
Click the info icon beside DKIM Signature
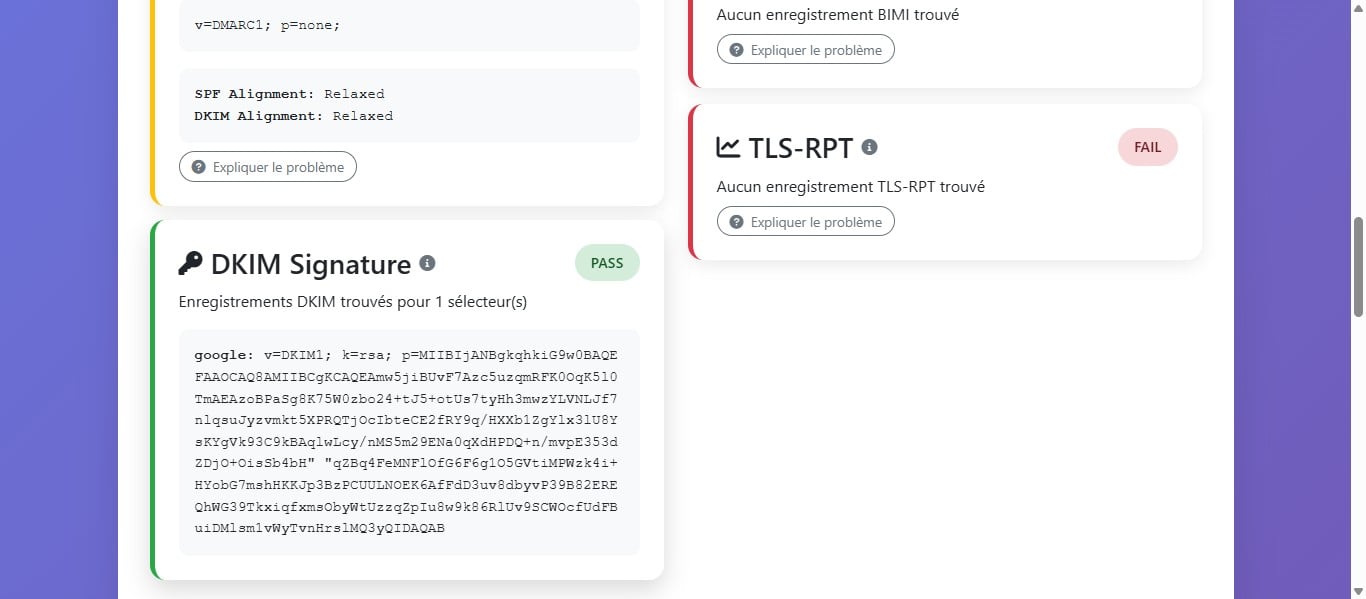pos(428,263)
